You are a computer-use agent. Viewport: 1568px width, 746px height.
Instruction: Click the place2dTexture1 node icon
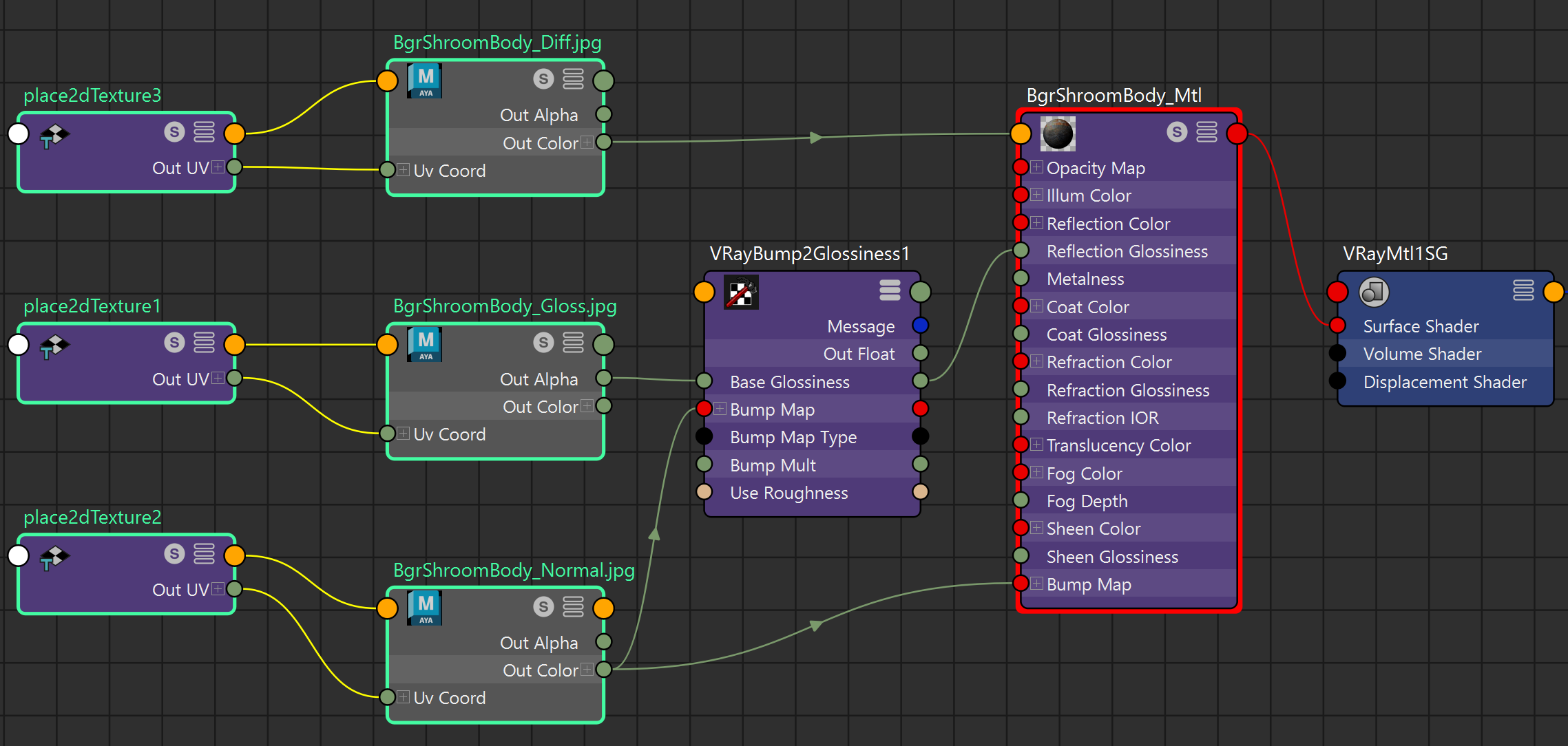54,347
